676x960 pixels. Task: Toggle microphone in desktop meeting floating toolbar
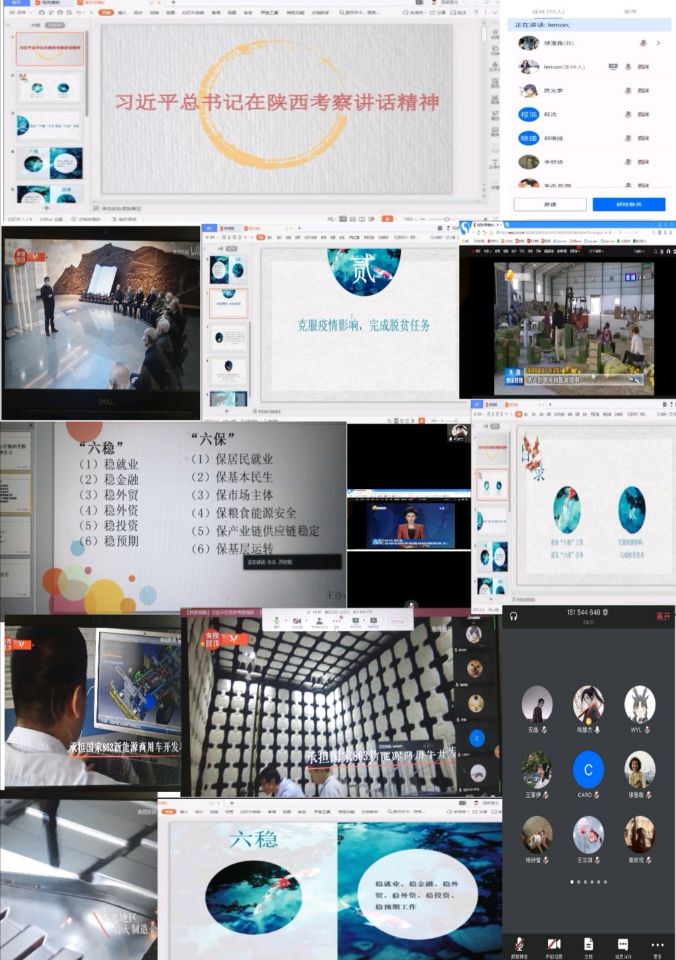click(277, 621)
